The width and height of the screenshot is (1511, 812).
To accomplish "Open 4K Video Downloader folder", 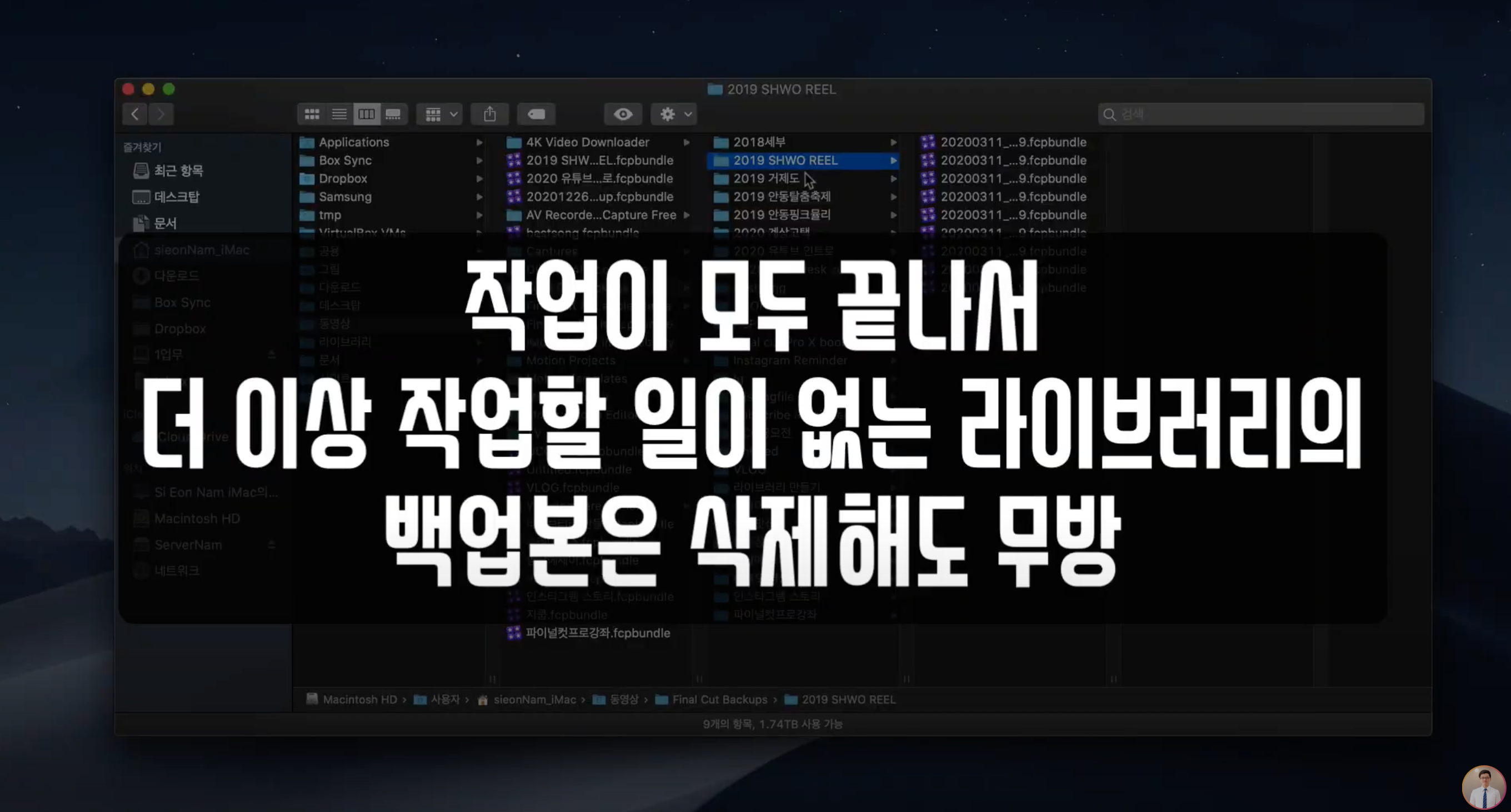I will pyautogui.click(x=587, y=142).
